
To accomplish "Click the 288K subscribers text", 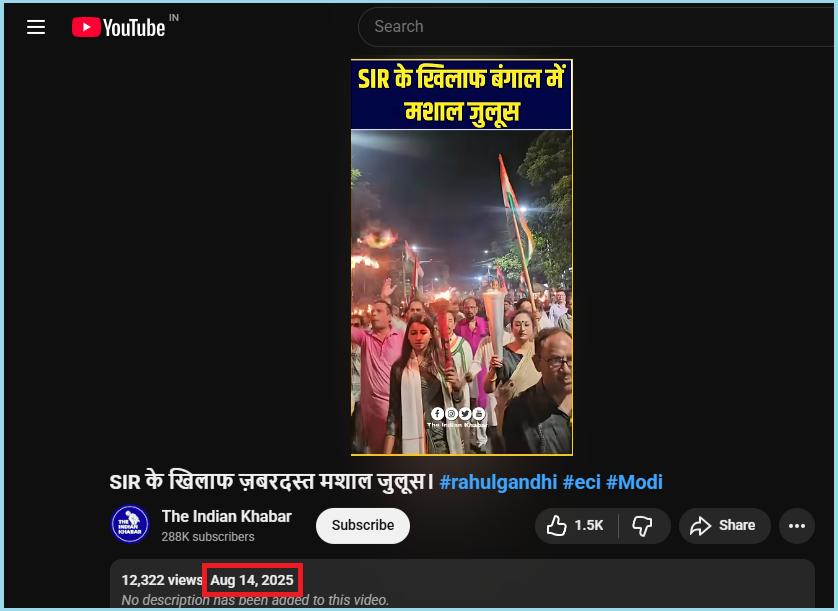I will tap(208, 537).
